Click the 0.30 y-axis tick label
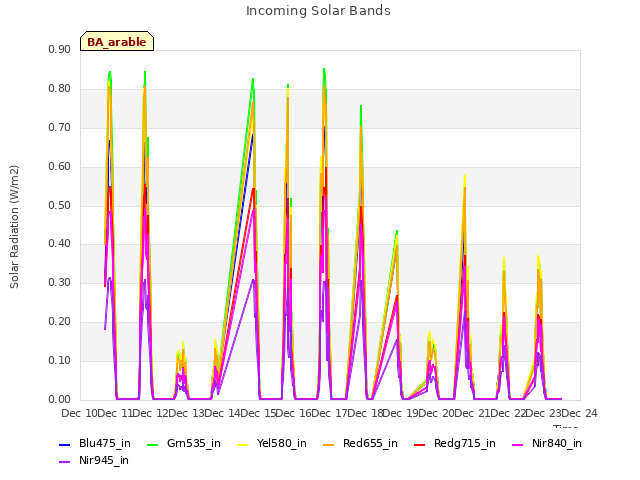The width and height of the screenshot is (640, 480). [x=60, y=282]
